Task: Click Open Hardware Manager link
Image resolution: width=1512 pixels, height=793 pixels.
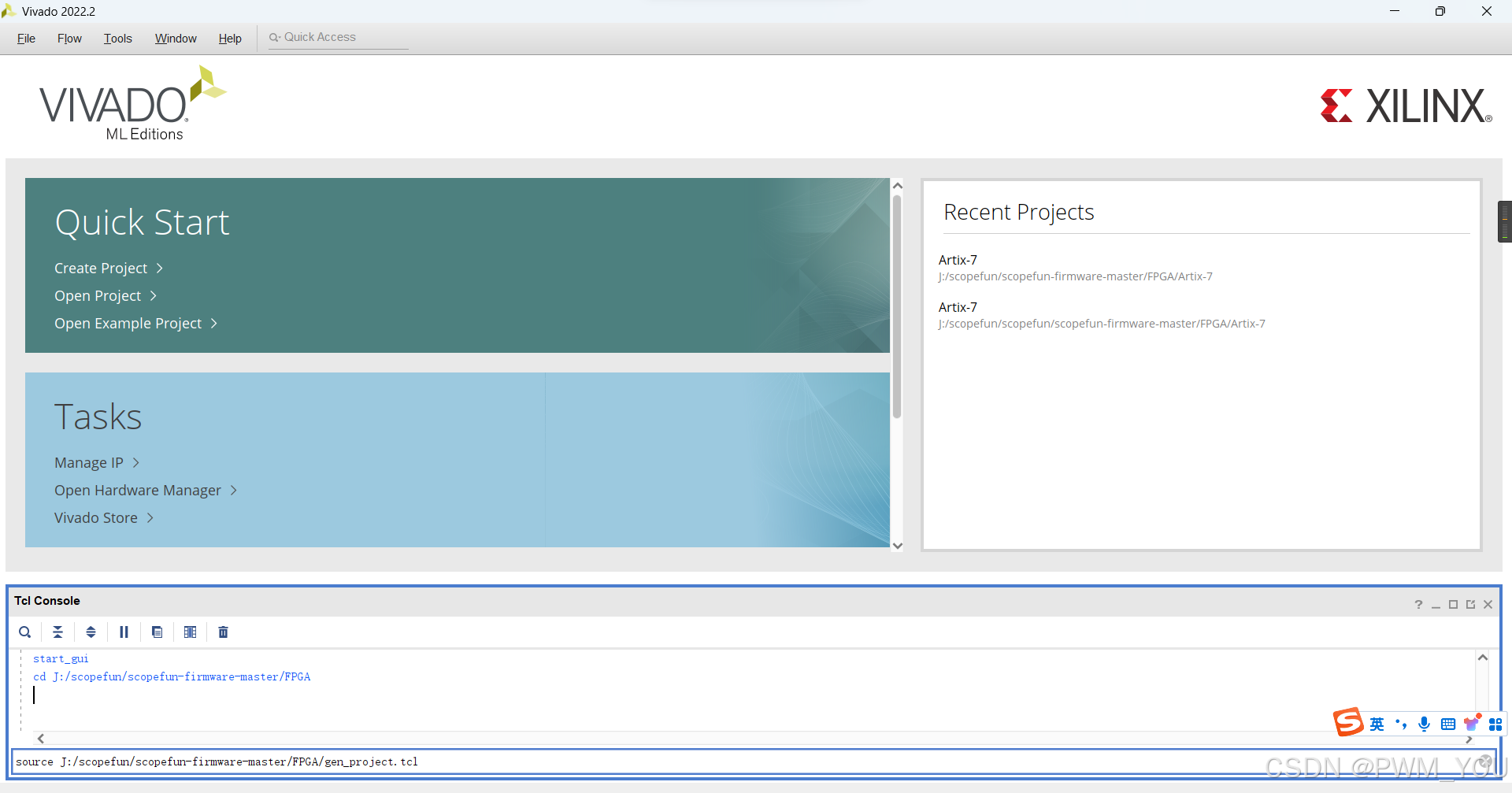Action: 138,491
